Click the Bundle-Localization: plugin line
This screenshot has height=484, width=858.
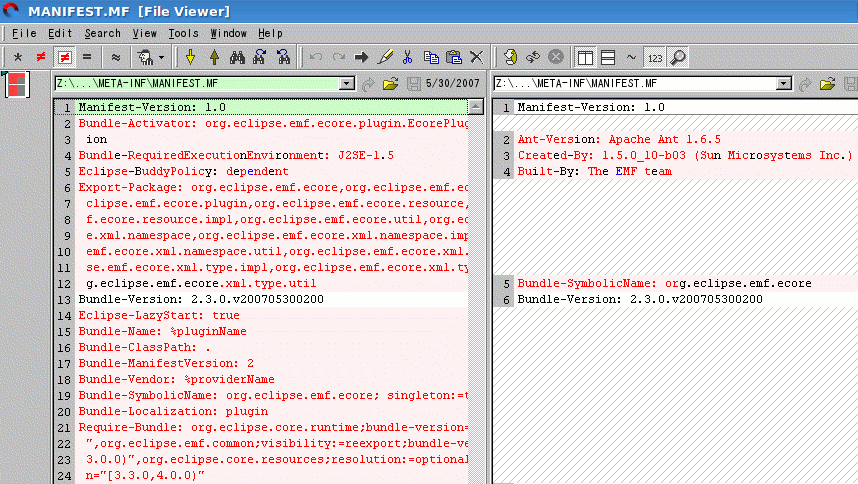273,411
